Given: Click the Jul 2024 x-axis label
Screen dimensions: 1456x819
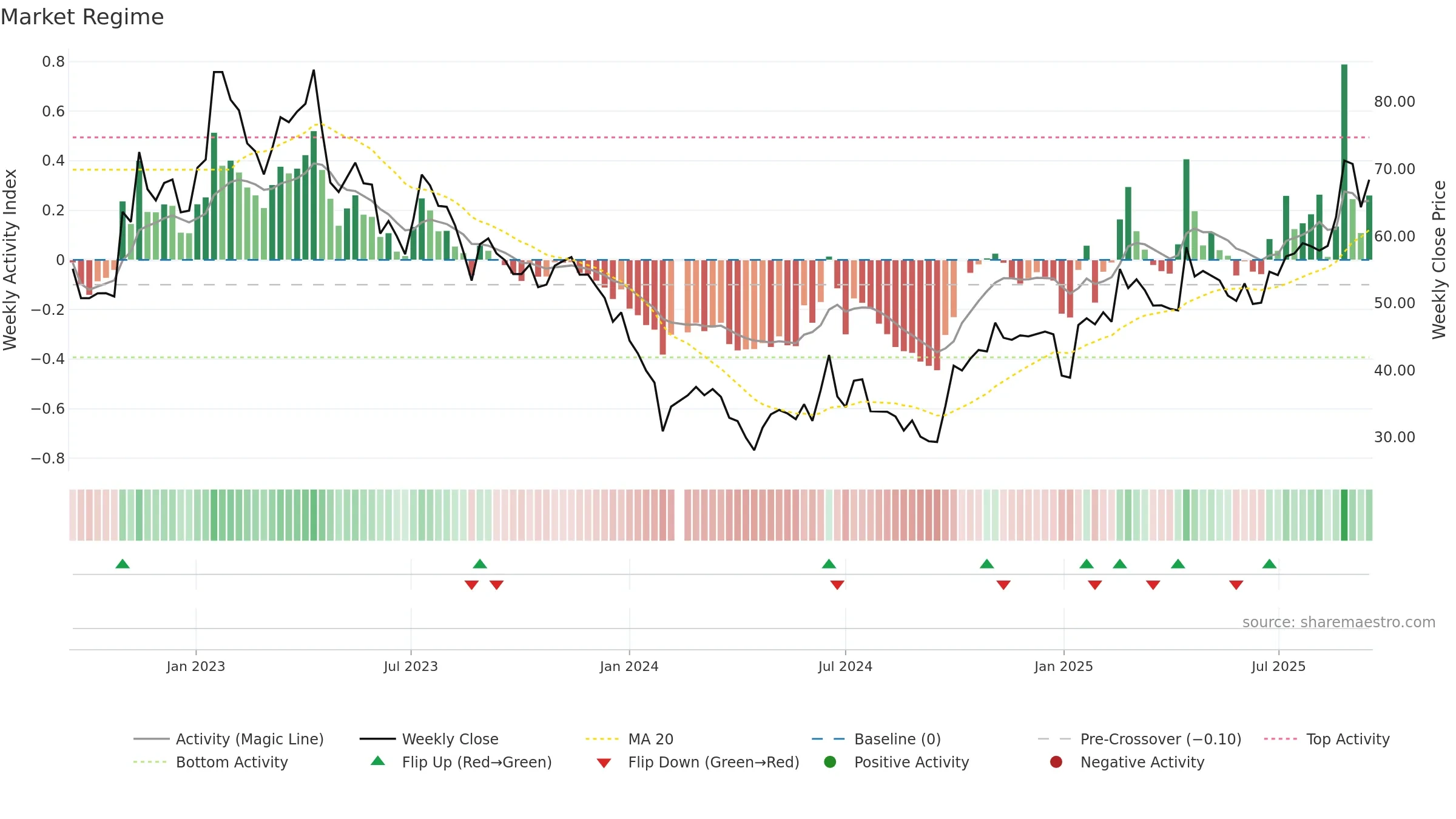Looking at the screenshot, I should point(845,666).
